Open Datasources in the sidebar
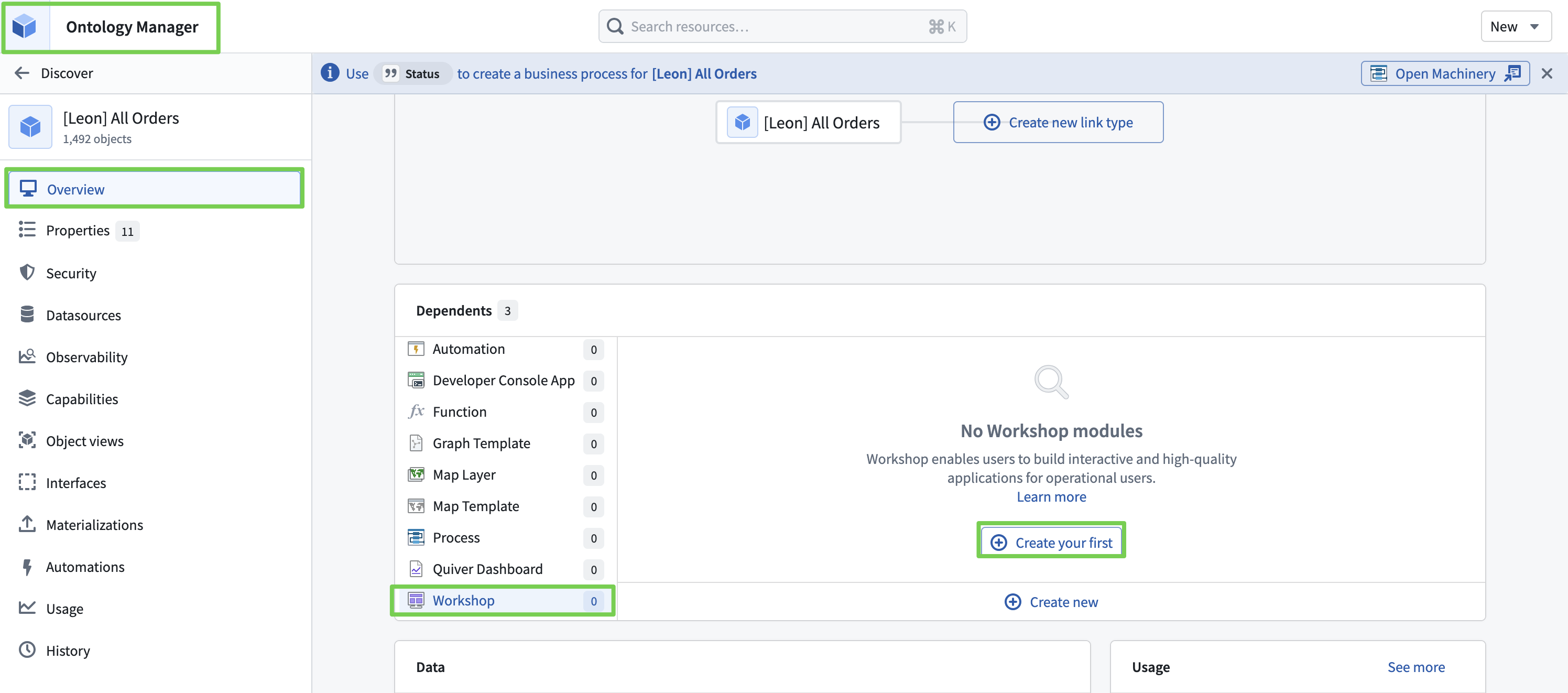This screenshot has width=1568, height=693. pyautogui.click(x=83, y=316)
